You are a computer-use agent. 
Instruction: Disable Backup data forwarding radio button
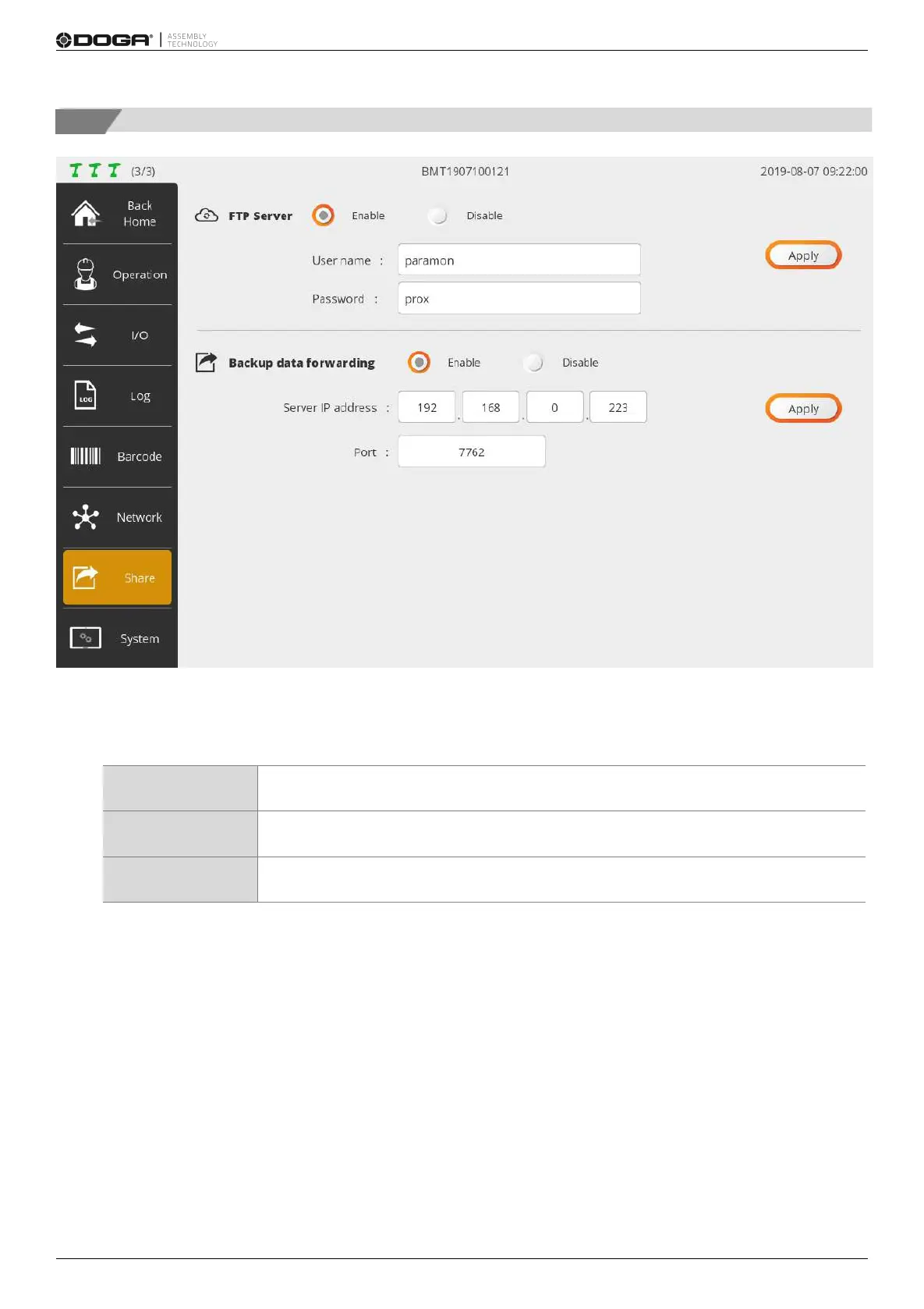coord(534,362)
